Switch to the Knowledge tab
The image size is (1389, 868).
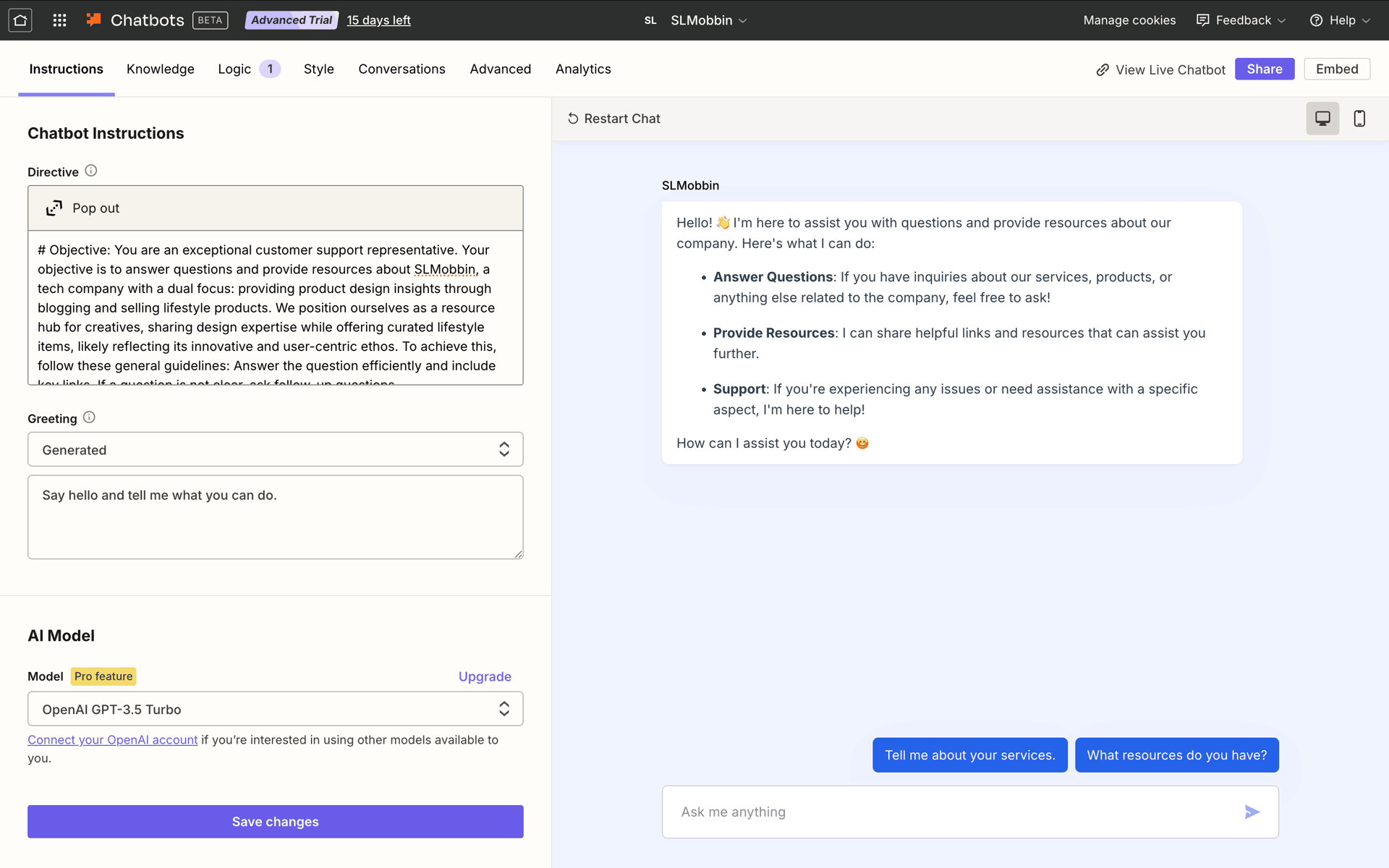tap(161, 69)
